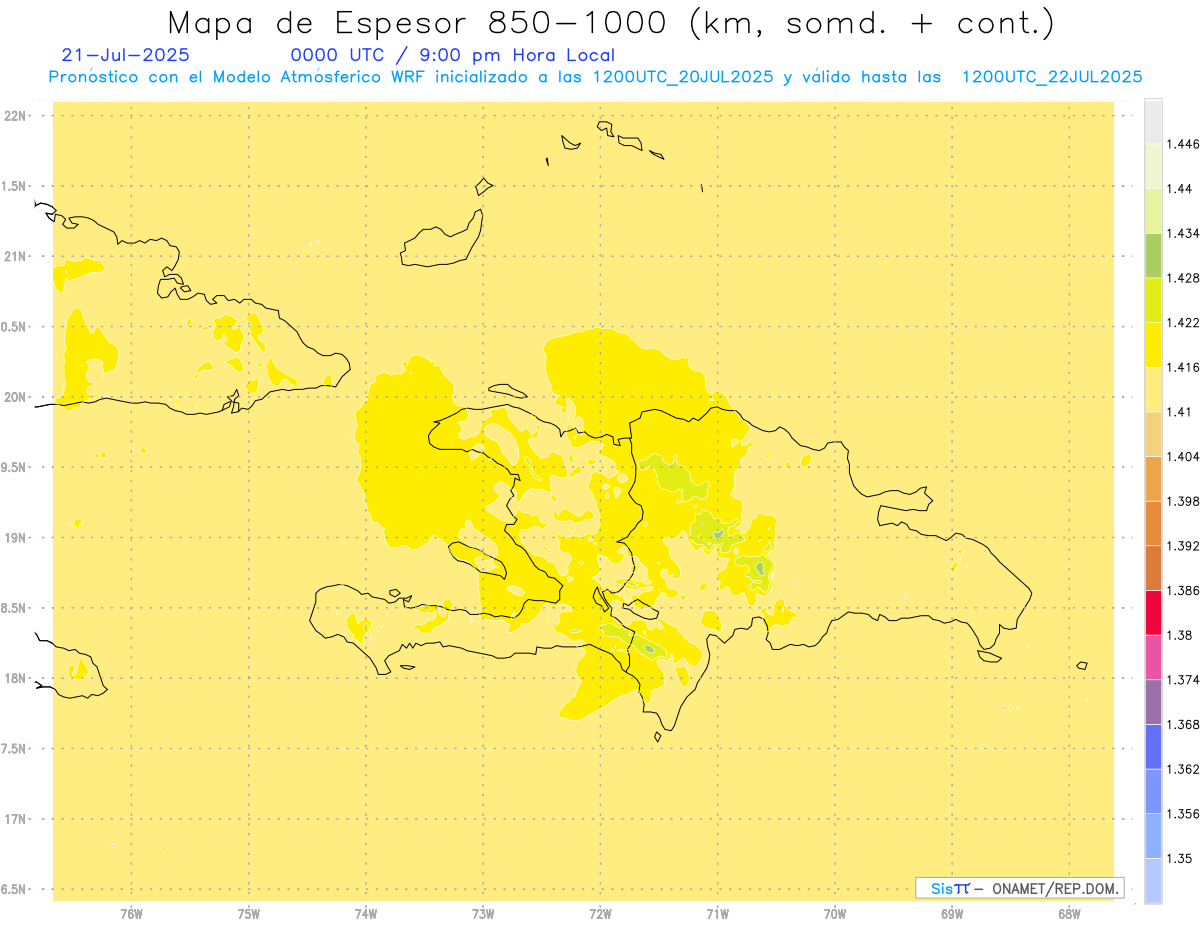Screen dimensions: 1200x927
Task: Click the gray top legend swatch above 1.446
Action: tap(1153, 121)
